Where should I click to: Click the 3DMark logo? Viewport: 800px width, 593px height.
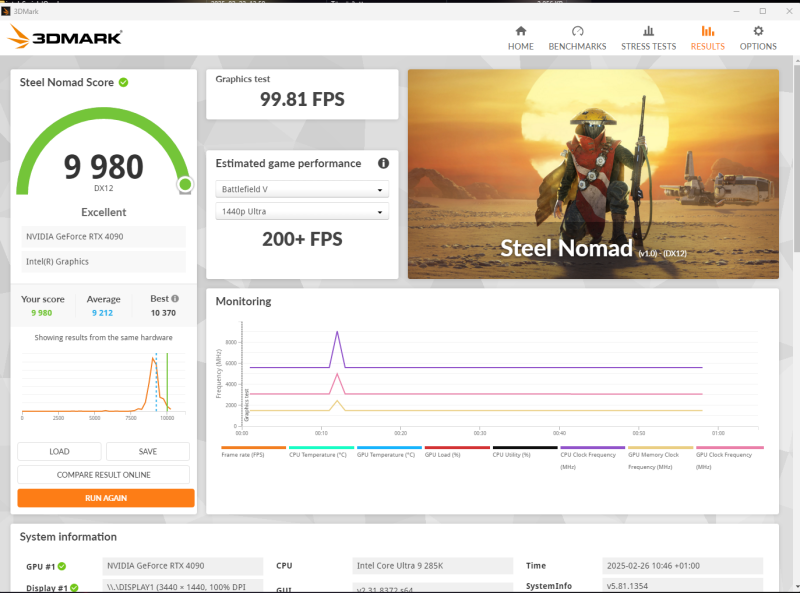65,37
